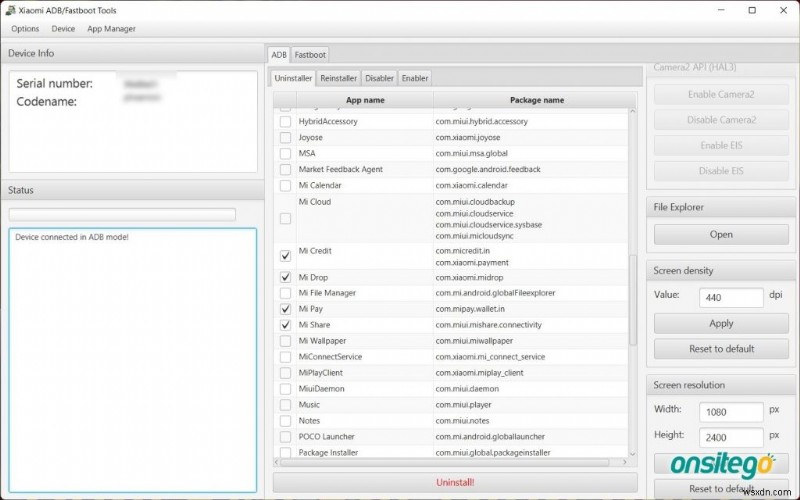Click the app list scroll up arrow
The image size is (800, 500).
[633, 111]
